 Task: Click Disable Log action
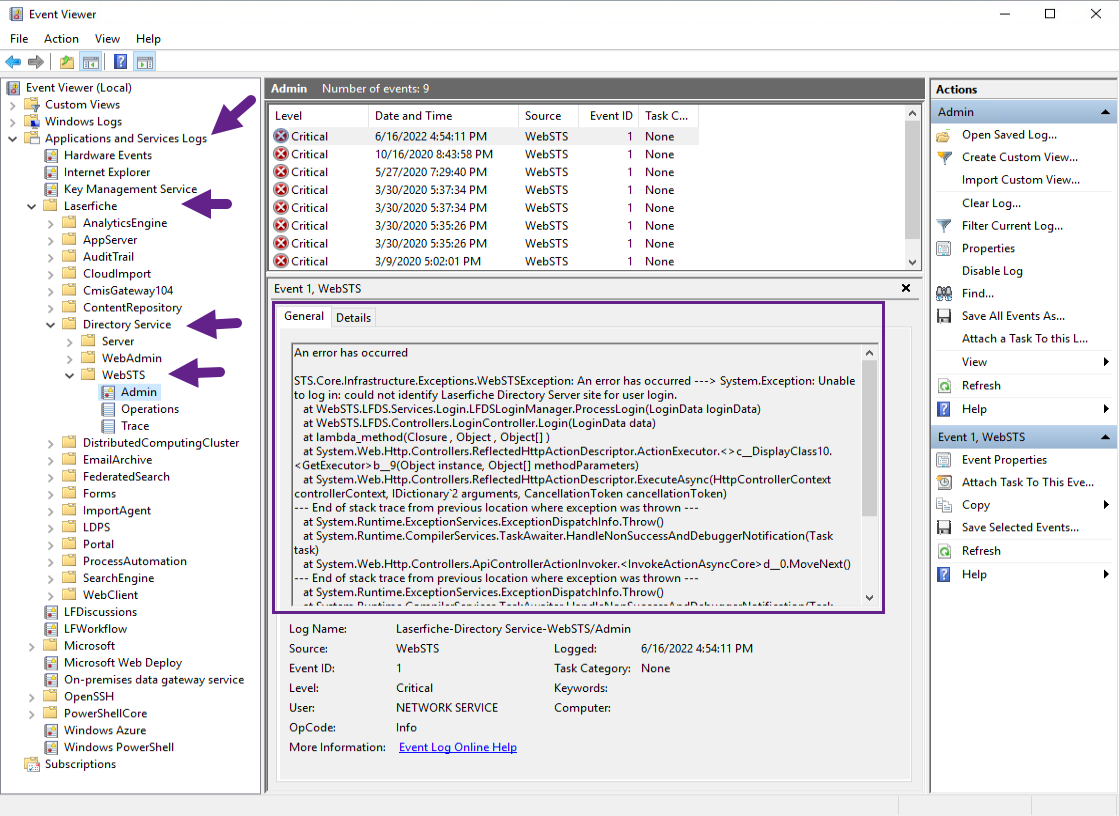click(x=992, y=271)
